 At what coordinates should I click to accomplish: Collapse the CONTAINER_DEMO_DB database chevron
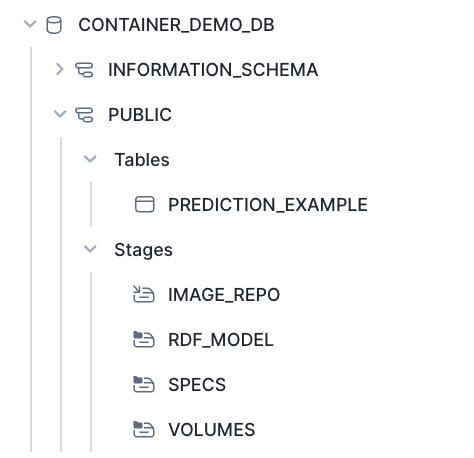coord(30,24)
